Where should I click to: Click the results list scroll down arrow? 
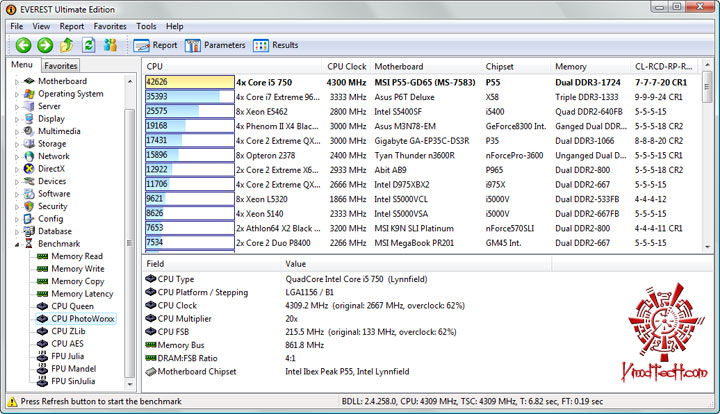coord(707,246)
